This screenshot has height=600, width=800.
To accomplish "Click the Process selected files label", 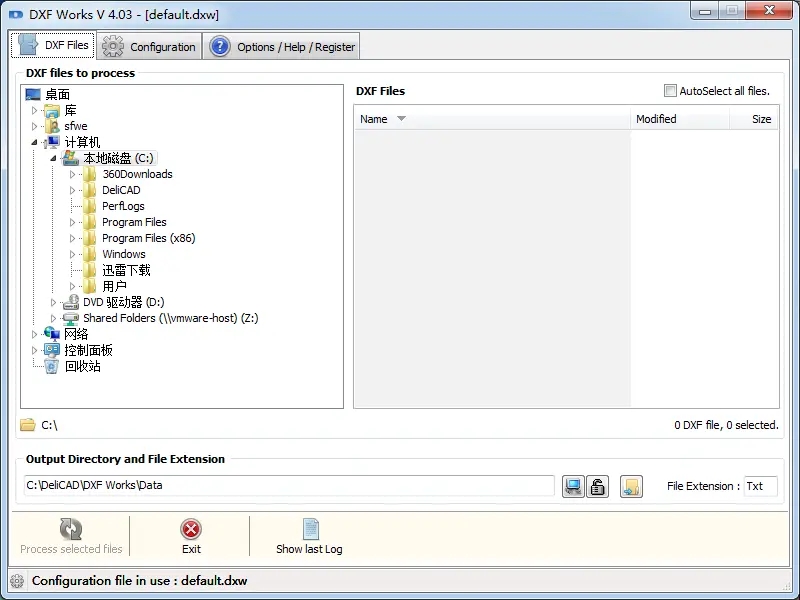I will (71, 549).
